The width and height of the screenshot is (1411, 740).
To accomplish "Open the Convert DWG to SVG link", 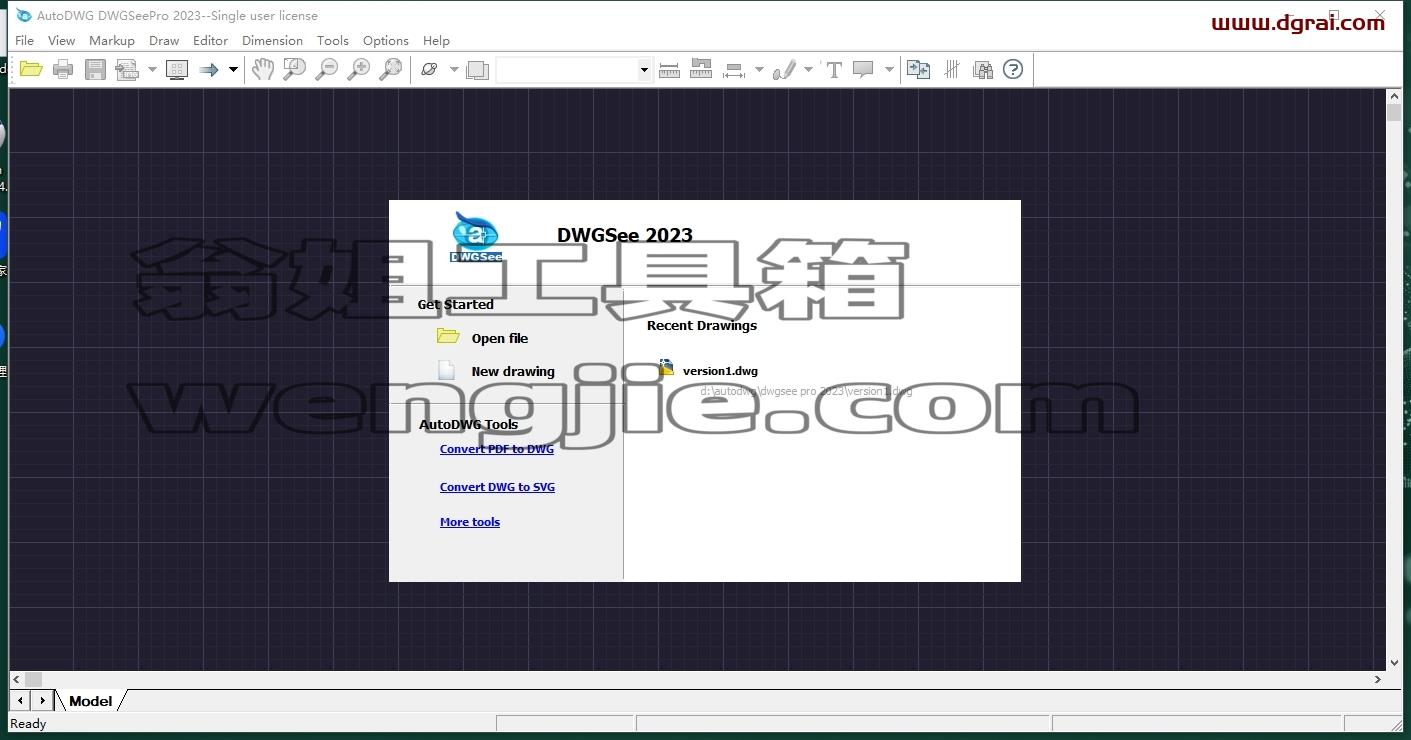I will pos(497,487).
